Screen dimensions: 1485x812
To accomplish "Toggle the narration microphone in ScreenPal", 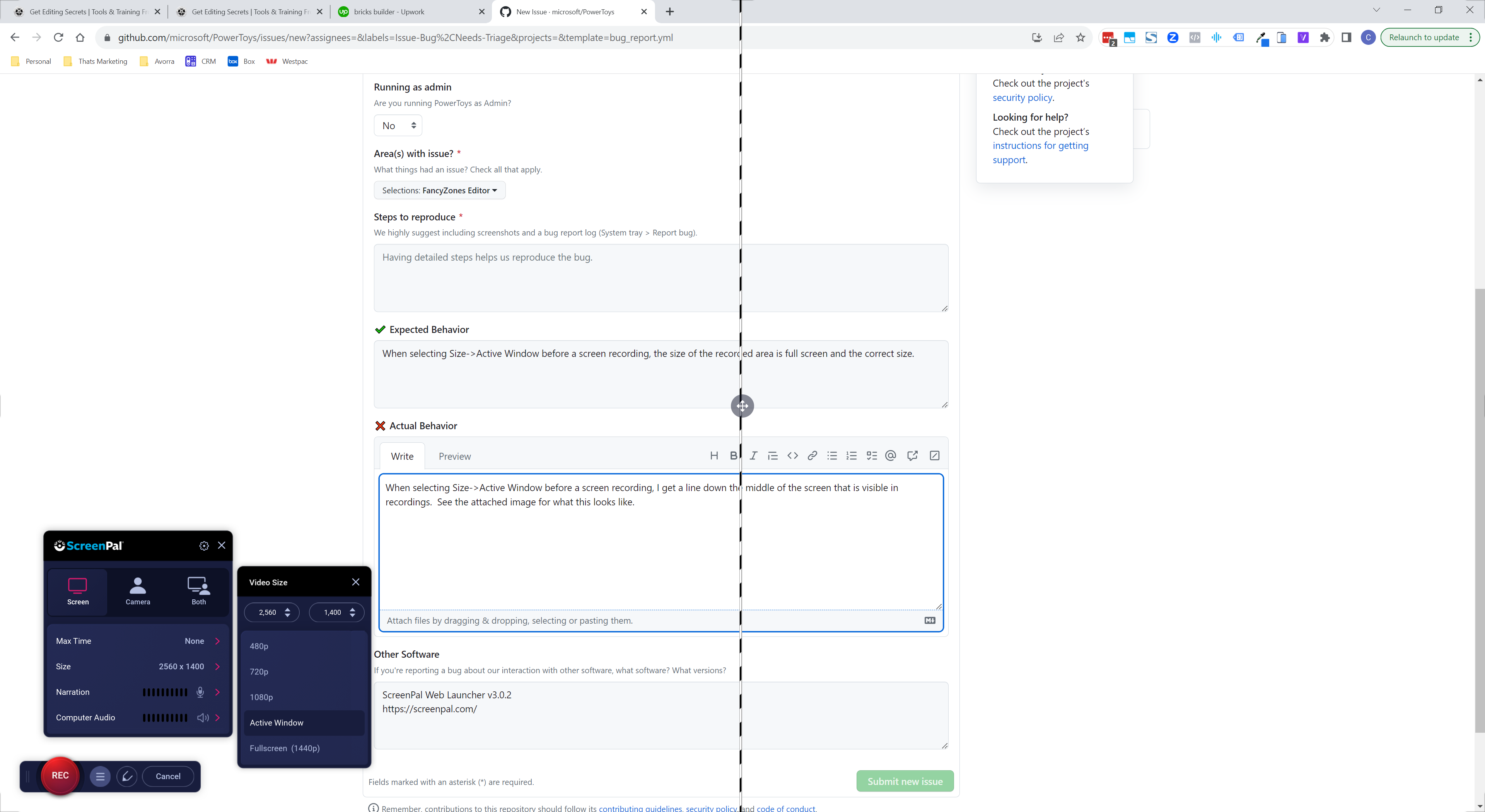I will 200,692.
